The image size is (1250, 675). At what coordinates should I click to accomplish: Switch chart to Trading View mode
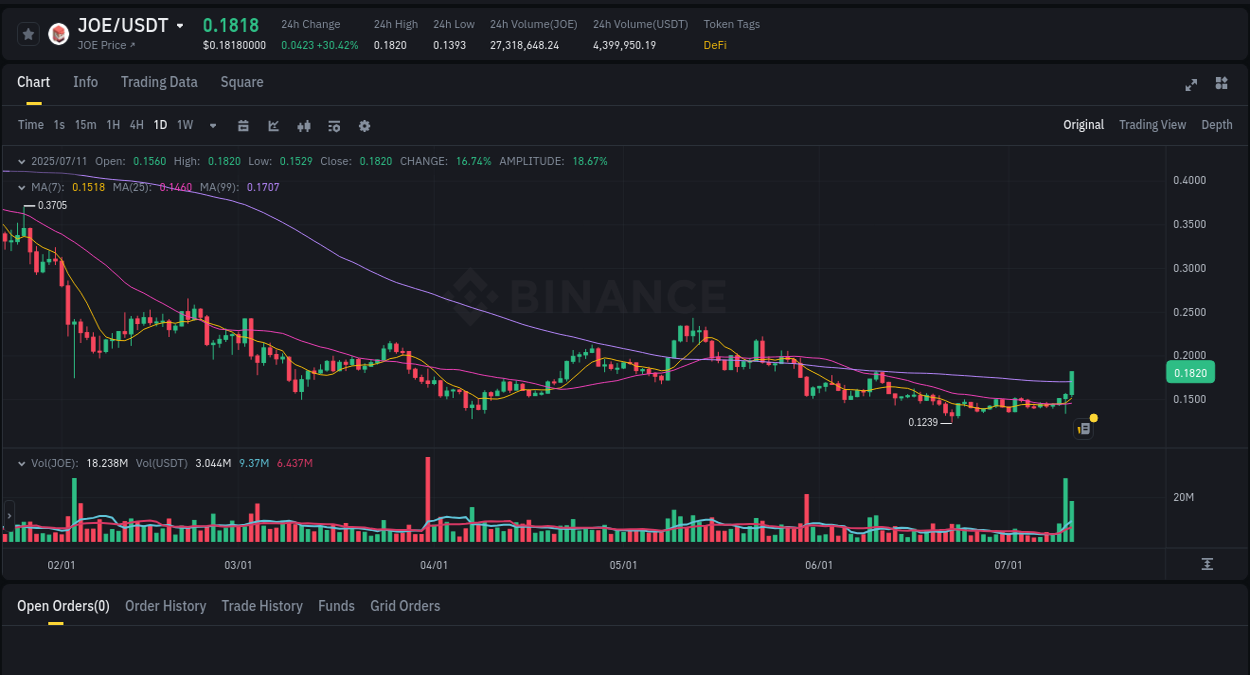1152,125
